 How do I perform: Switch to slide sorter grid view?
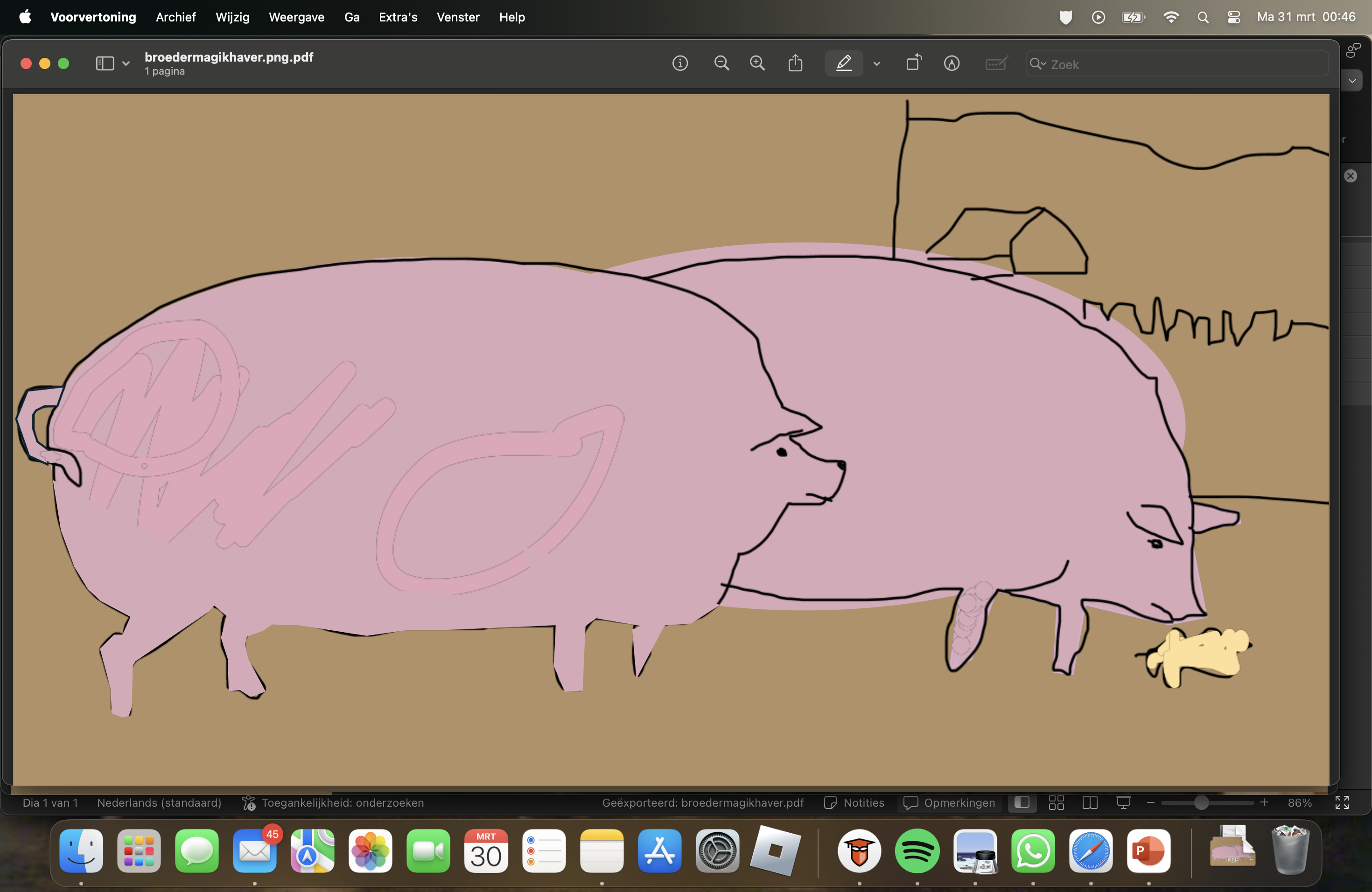click(x=1056, y=803)
